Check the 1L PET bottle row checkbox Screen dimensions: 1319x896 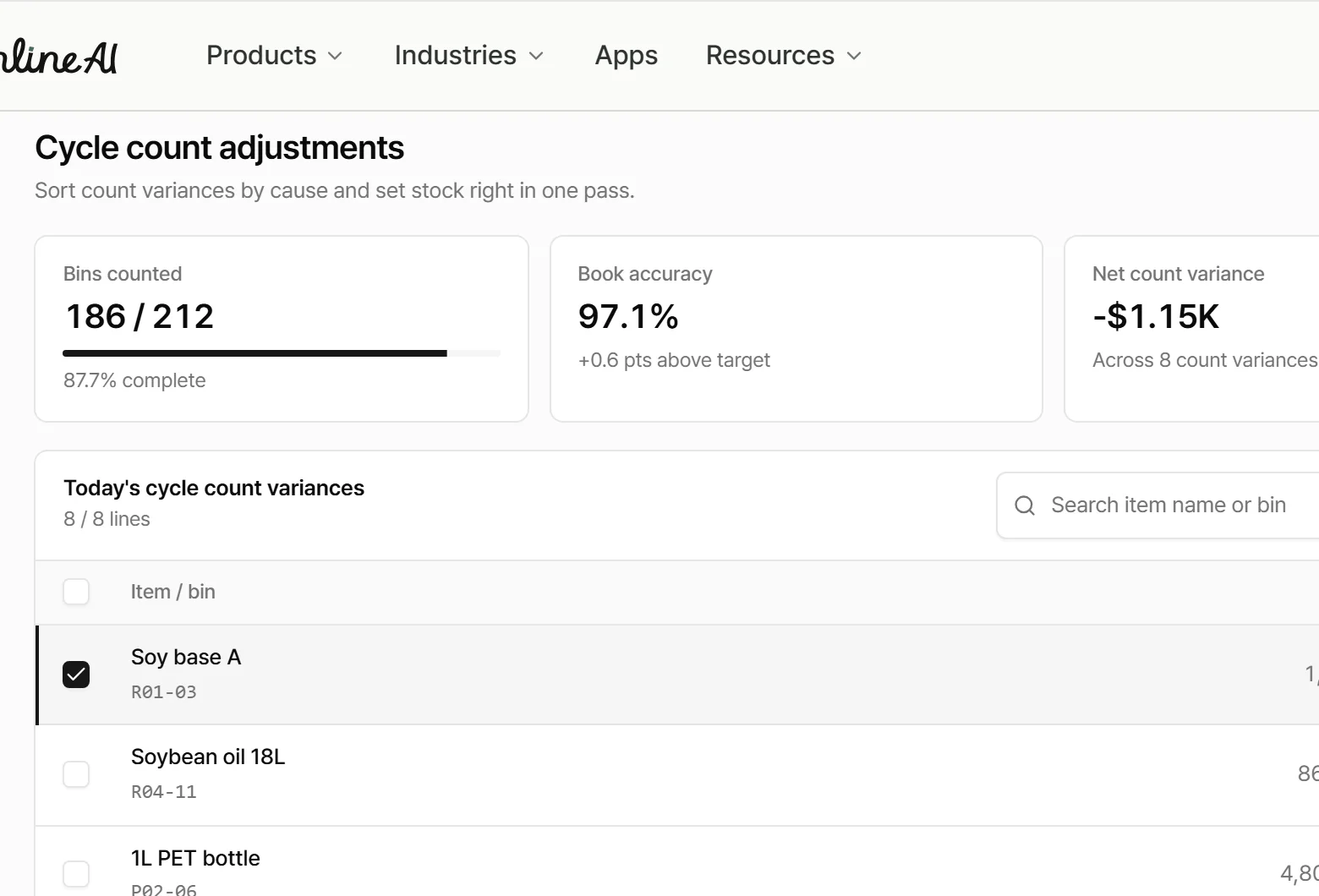click(76, 874)
